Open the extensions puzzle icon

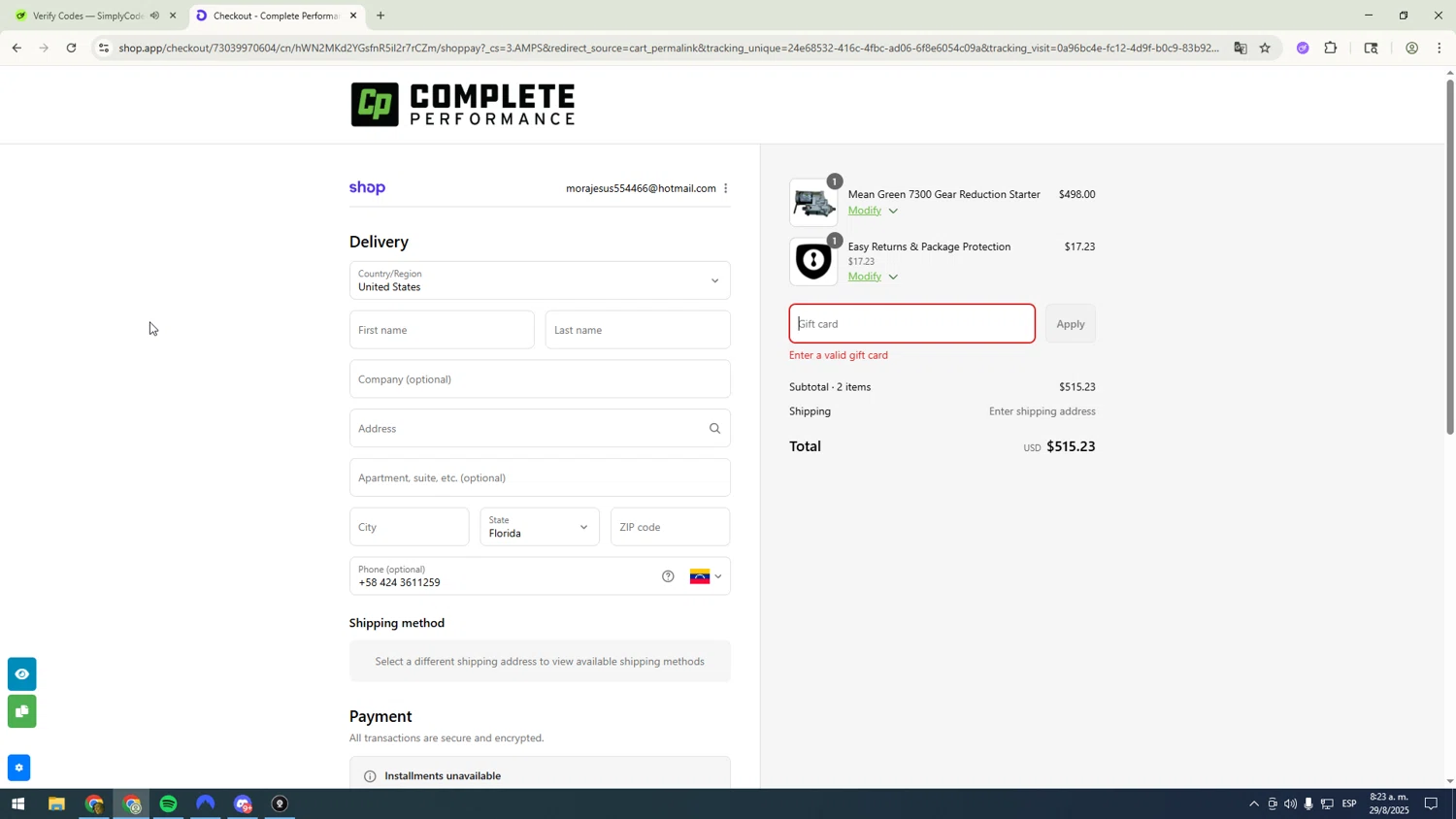pos(1331,48)
